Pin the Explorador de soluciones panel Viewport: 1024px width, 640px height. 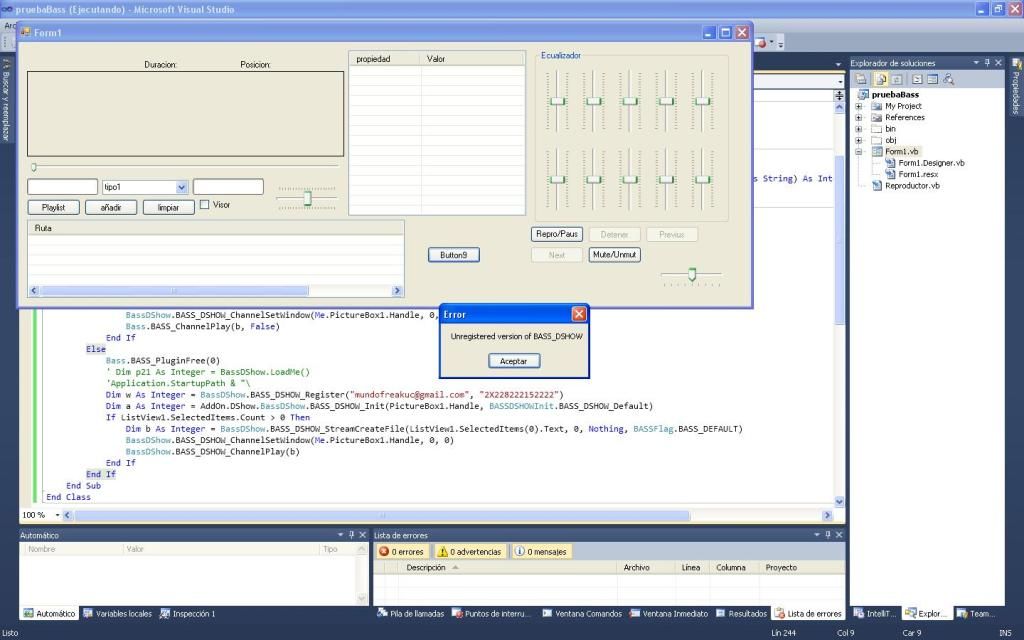(x=987, y=63)
